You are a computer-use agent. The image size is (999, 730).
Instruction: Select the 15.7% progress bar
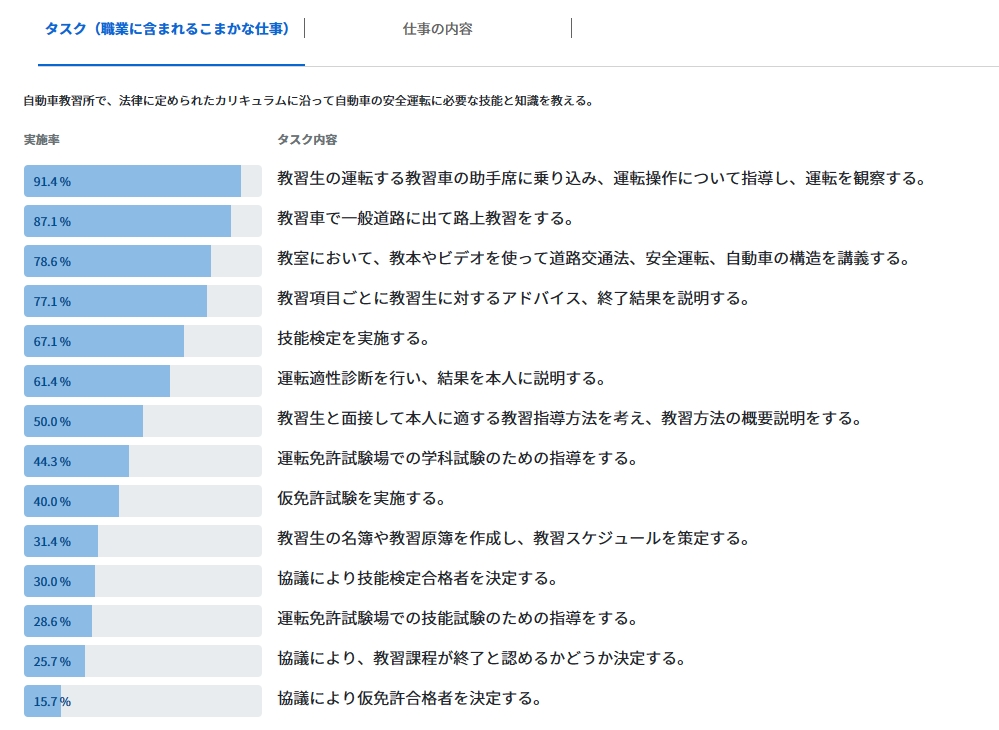coord(142,701)
